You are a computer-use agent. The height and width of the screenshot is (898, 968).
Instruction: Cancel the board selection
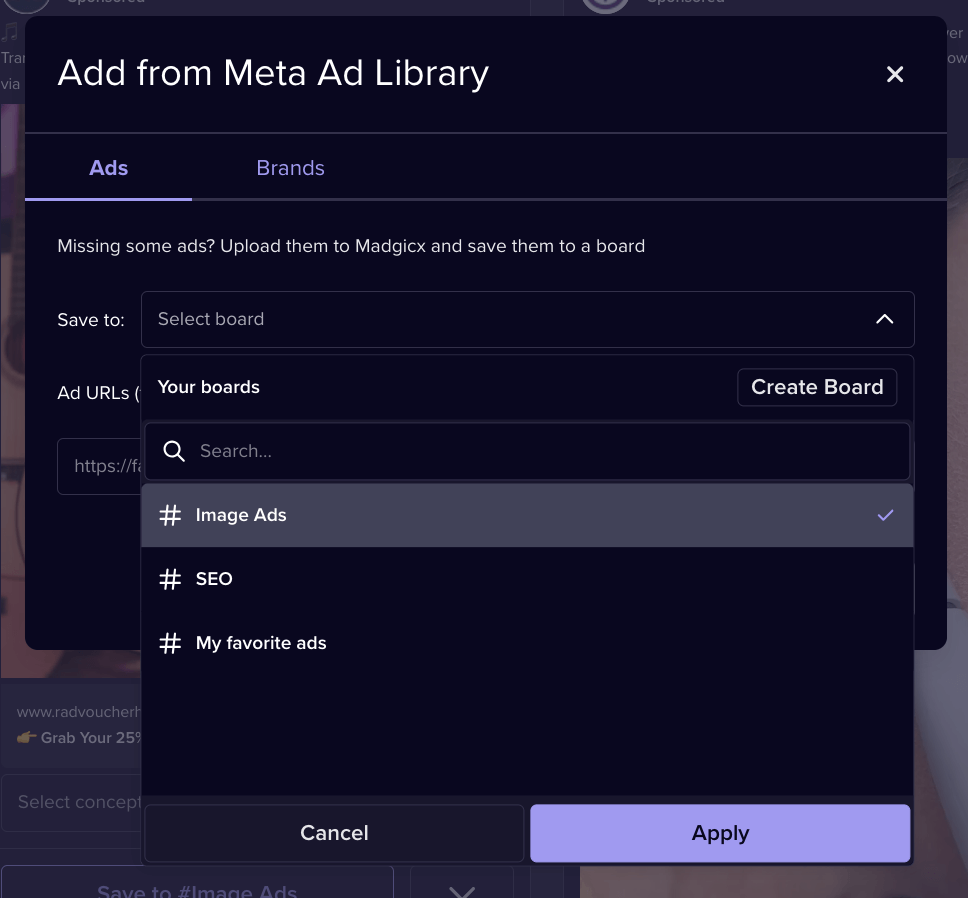pos(334,833)
